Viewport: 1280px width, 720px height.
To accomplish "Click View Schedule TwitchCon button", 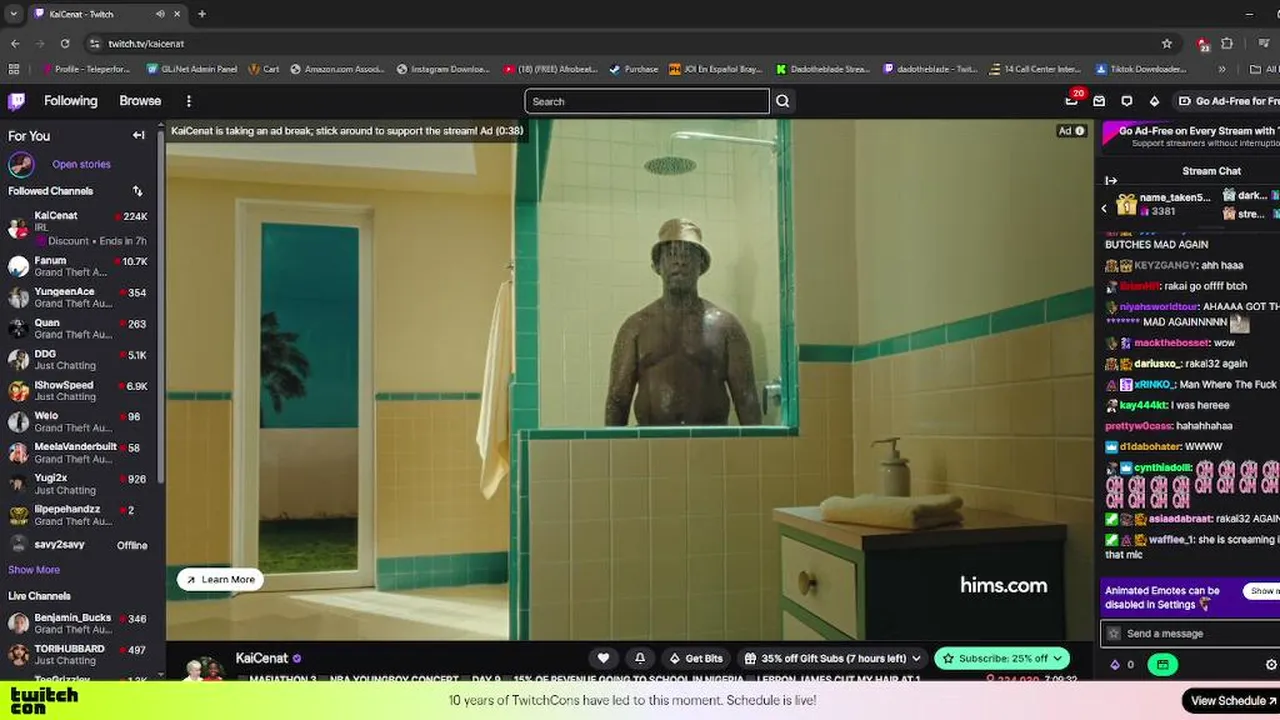I will 1232,700.
